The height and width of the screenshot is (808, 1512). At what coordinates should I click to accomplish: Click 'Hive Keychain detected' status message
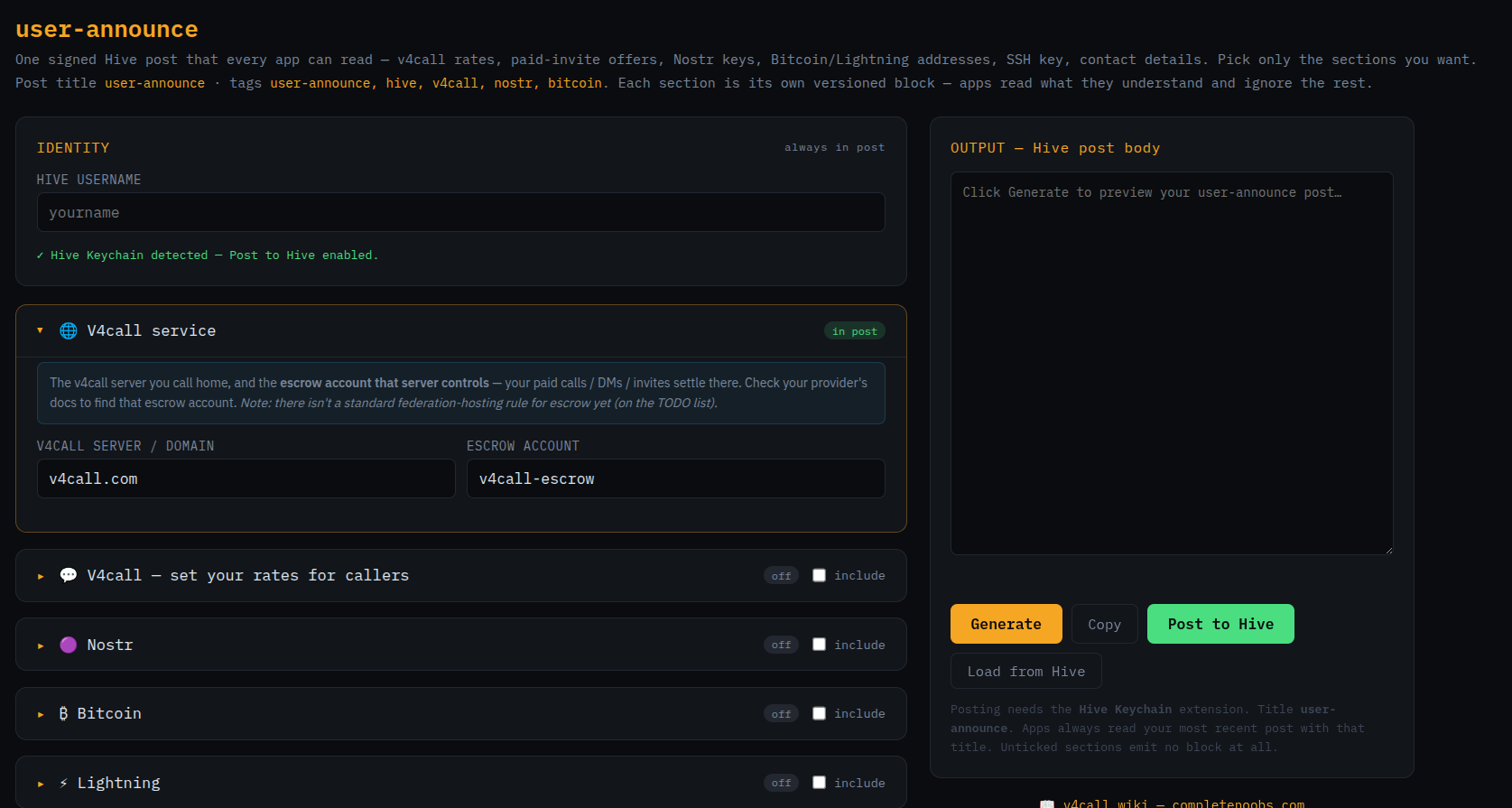[x=207, y=255]
